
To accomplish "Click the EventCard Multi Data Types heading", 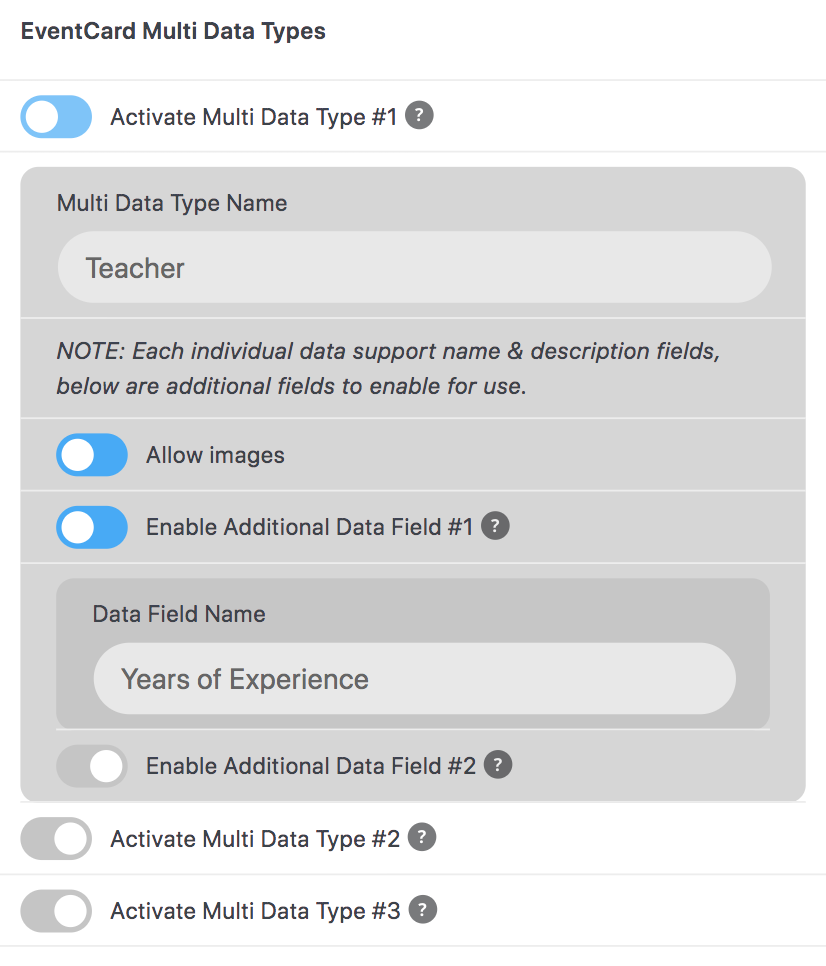I will [x=173, y=32].
